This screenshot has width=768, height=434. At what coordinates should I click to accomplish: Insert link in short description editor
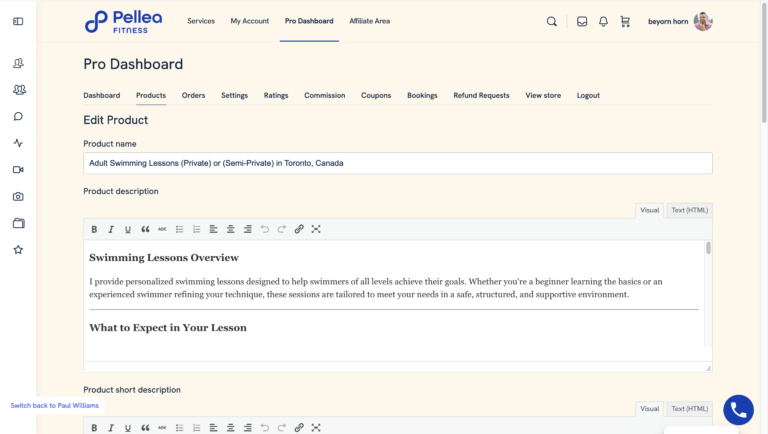pyautogui.click(x=299, y=428)
